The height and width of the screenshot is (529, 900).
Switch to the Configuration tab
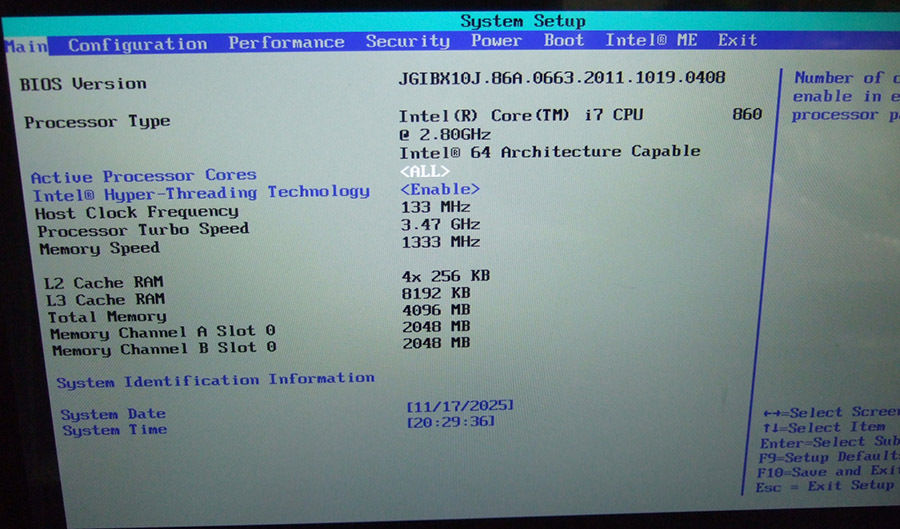[138, 44]
